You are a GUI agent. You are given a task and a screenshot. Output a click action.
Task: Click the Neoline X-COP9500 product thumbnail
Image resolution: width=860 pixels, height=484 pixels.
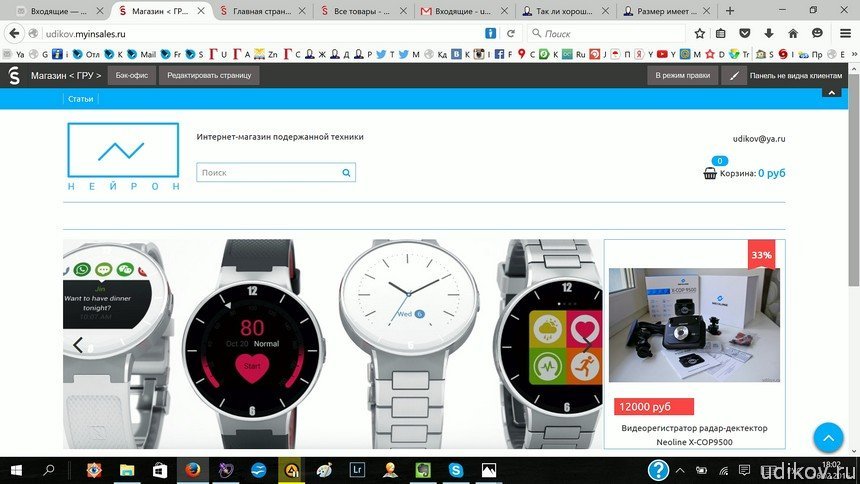click(x=694, y=324)
